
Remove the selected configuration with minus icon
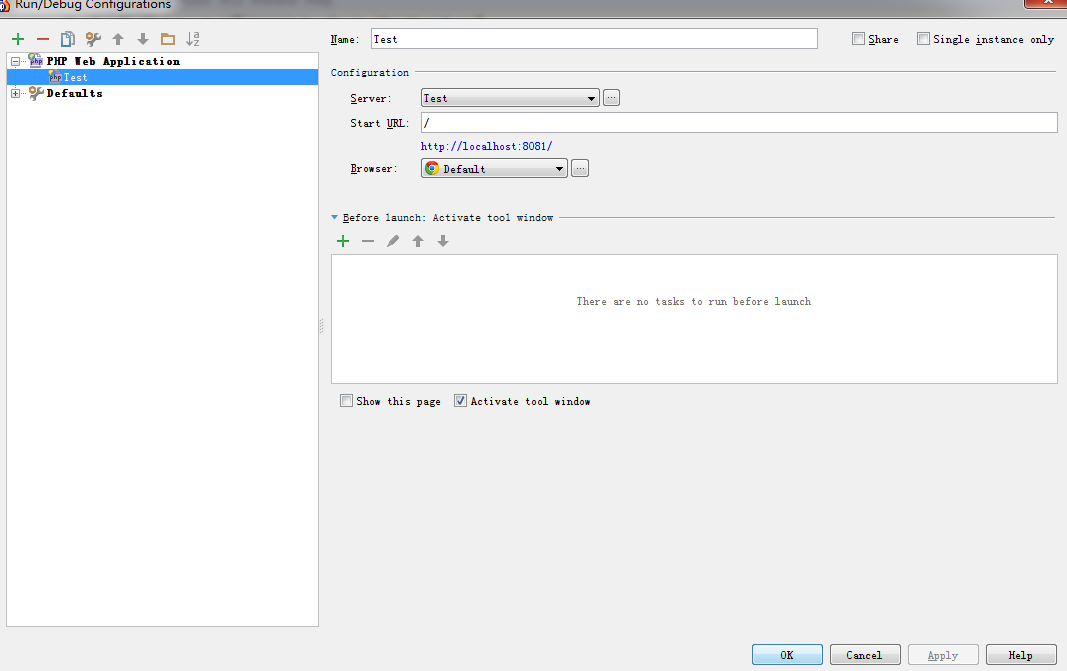[43, 39]
